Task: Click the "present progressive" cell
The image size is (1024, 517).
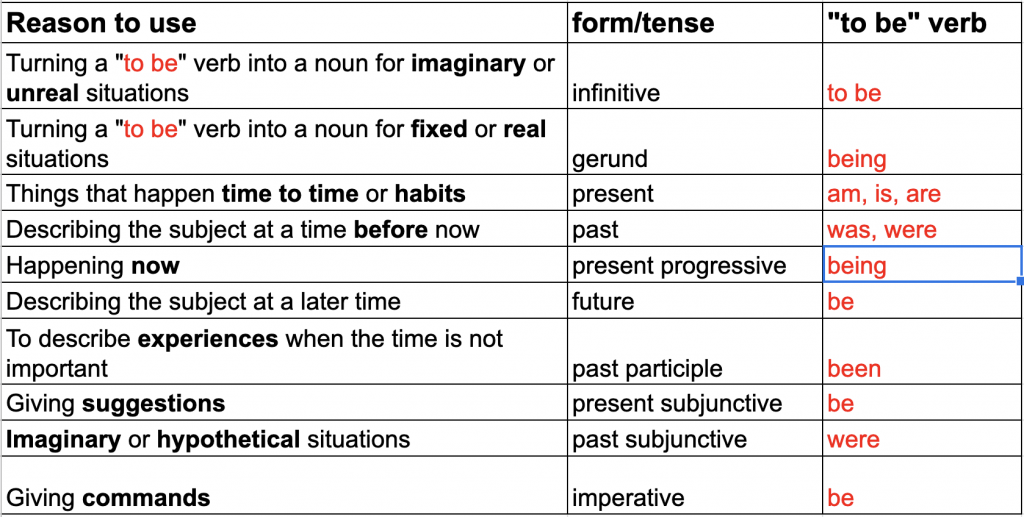Action: click(x=694, y=265)
